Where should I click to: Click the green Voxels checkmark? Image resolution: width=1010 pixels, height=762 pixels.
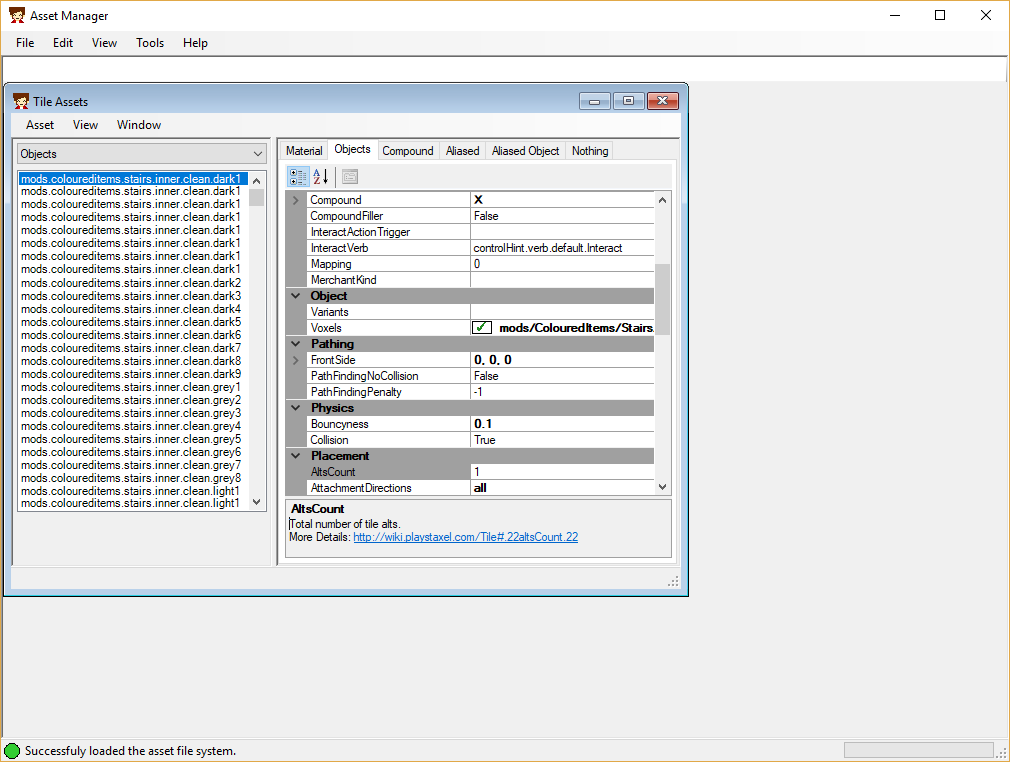(x=482, y=328)
